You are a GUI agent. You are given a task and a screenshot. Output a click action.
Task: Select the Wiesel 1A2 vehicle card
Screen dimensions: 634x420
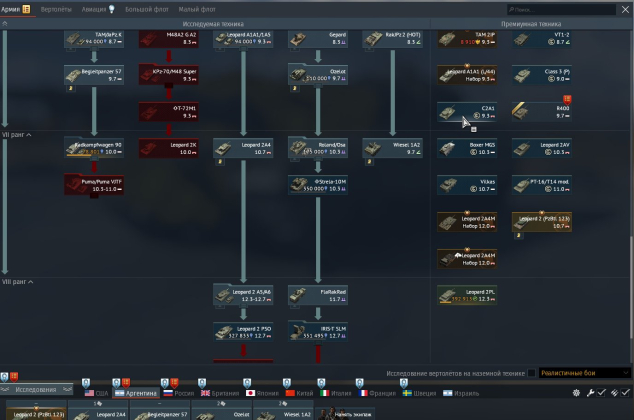click(x=394, y=148)
